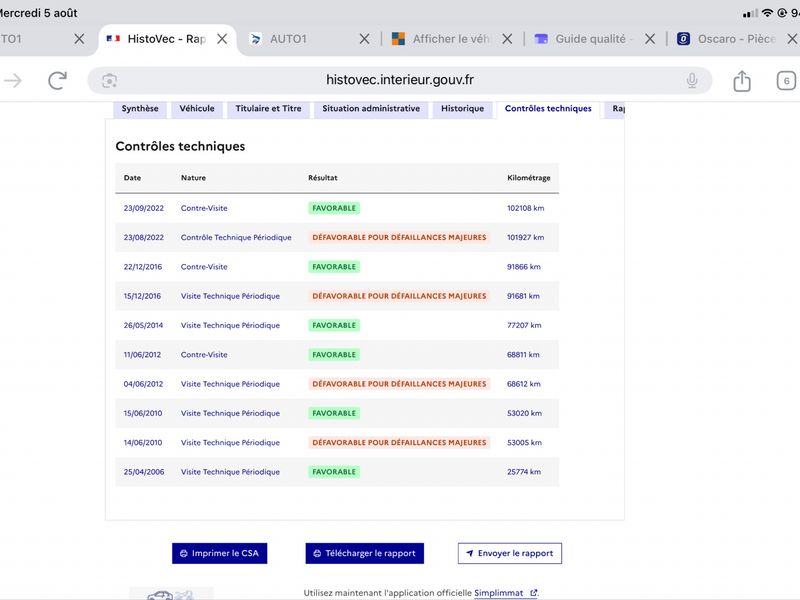Tap the histovec.interieur.gouv.fr address field
The image size is (800, 600).
[399, 81]
